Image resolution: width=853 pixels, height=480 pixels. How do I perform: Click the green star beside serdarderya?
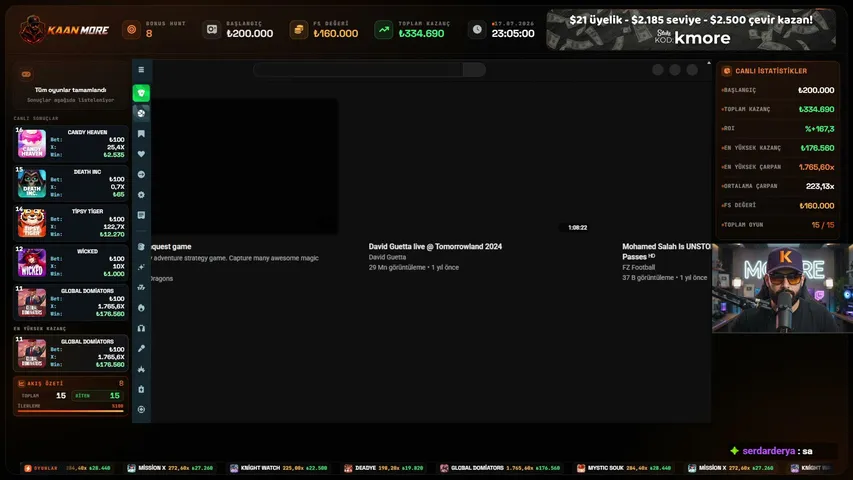point(734,451)
